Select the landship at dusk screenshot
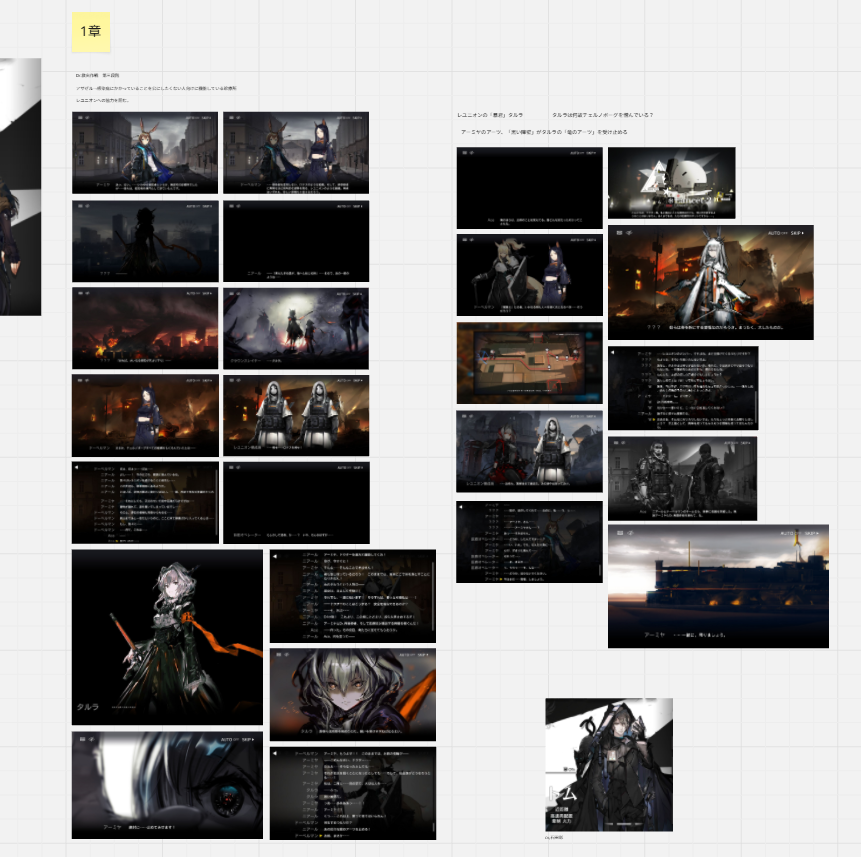This screenshot has height=857, width=861. tap(718, 586)
